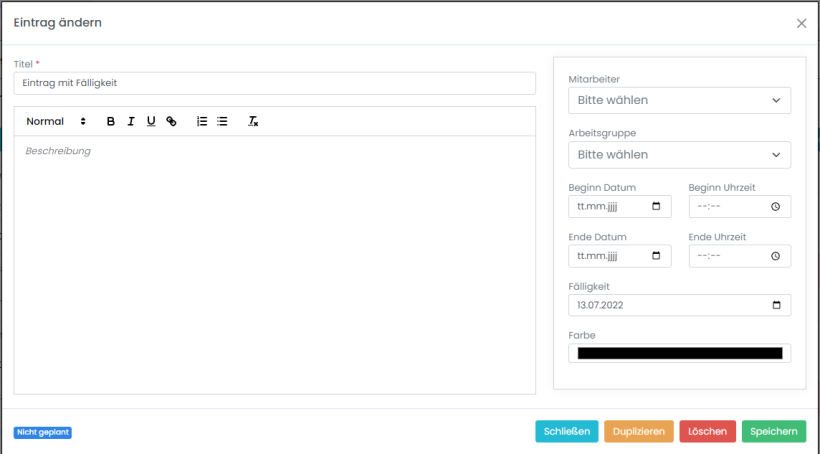
Task: Apply italic formatting in the editor
Action: coord(131,121)
